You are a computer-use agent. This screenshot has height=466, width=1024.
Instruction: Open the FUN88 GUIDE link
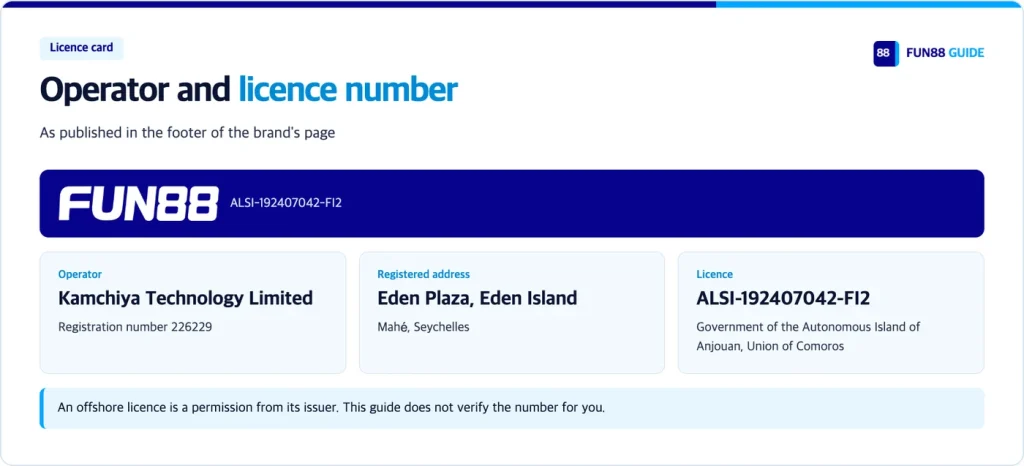(x=945, y=54)
